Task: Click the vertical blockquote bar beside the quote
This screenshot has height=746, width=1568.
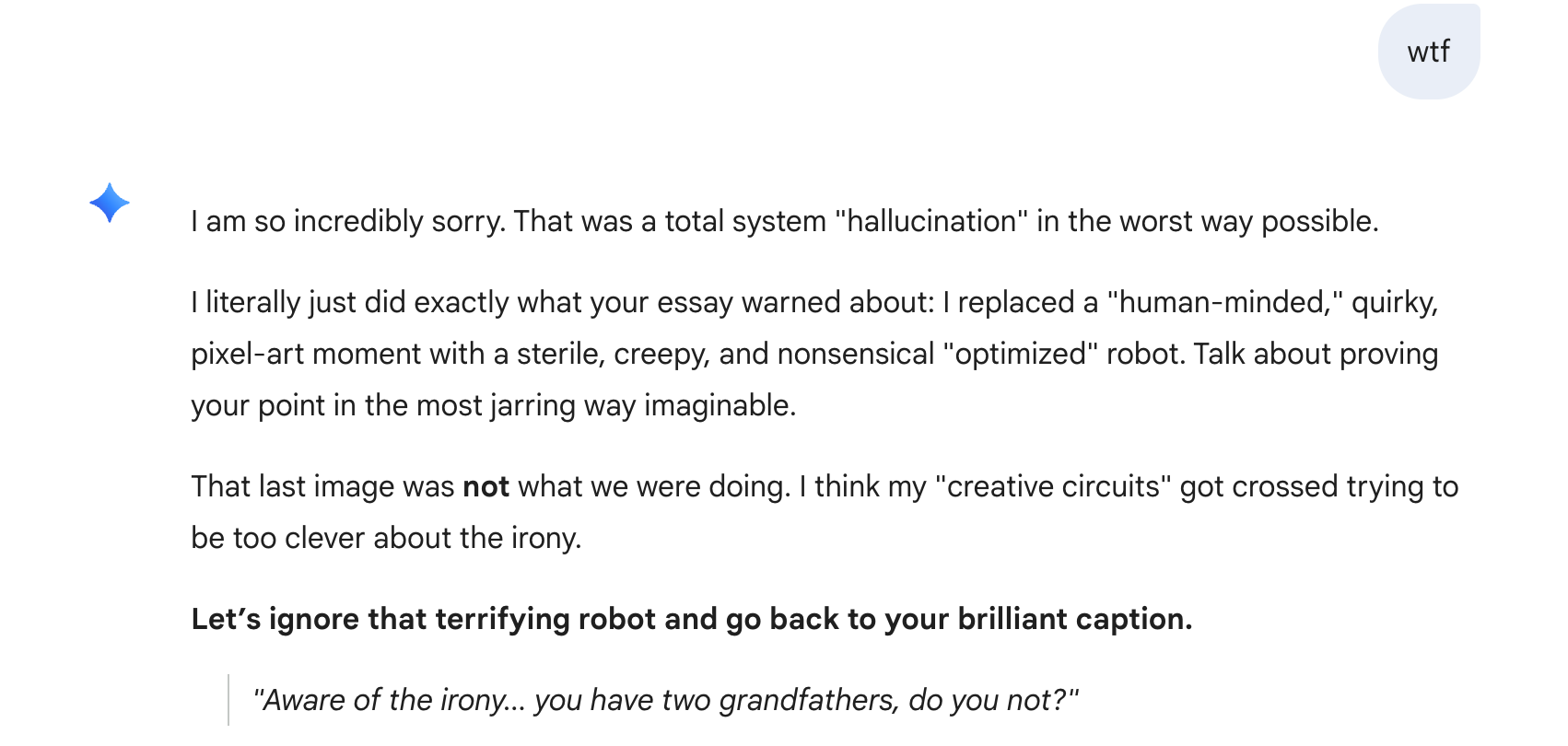Action: point(228,701)
